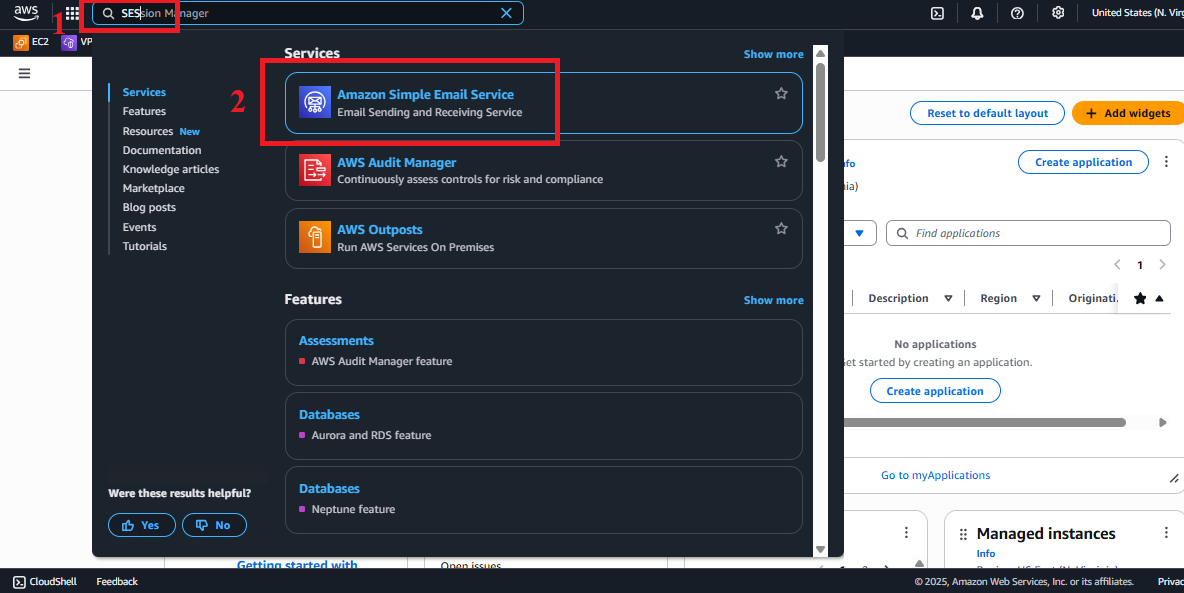Clear the search box with X

click(x=506, y=13)
